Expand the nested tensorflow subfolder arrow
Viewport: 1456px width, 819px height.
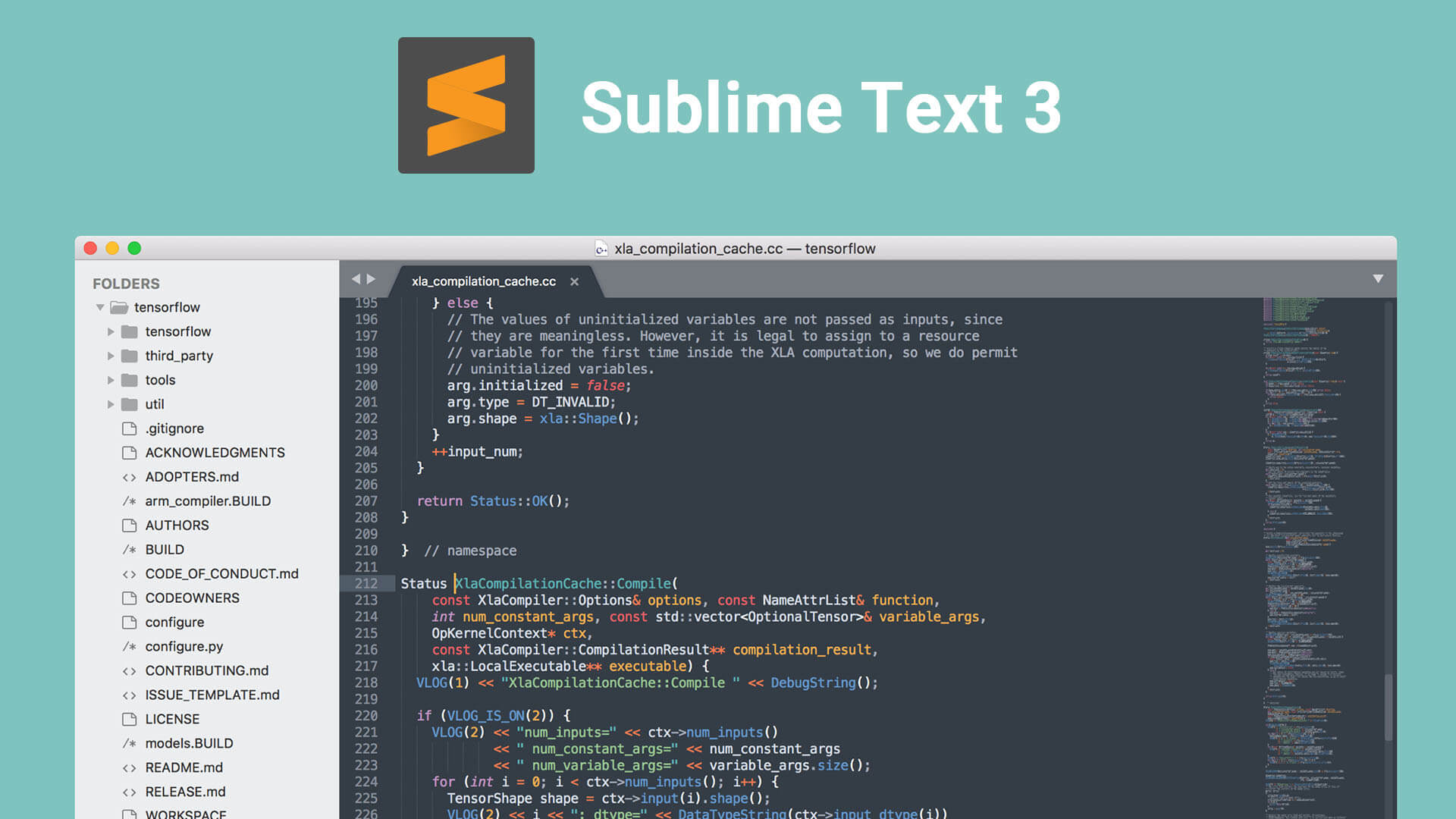[x=111, y=331]
